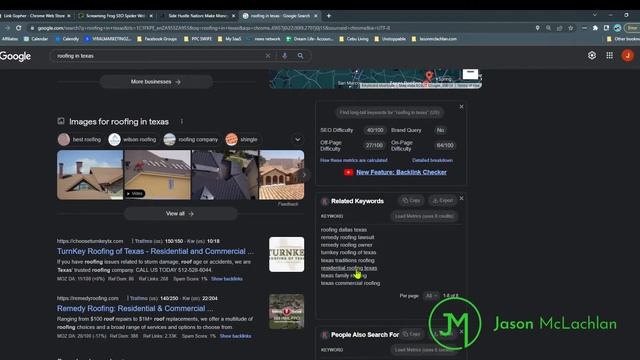The height and width of the screenshot is (360, 640).
Task: Open the browser extensions puzzle icon
Action: click(595, 28)
